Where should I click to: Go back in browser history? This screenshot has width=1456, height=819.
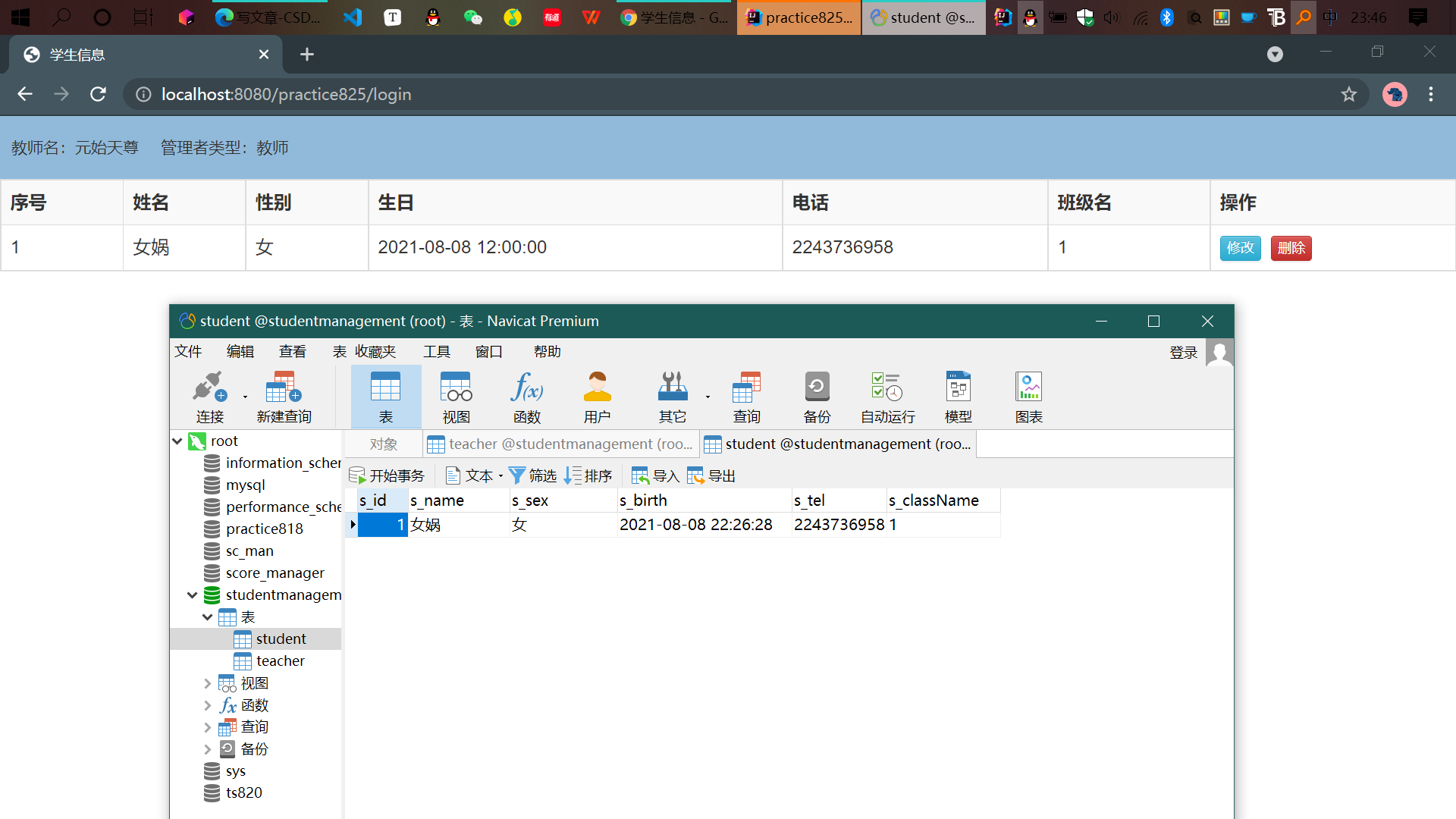coord(25,94)
